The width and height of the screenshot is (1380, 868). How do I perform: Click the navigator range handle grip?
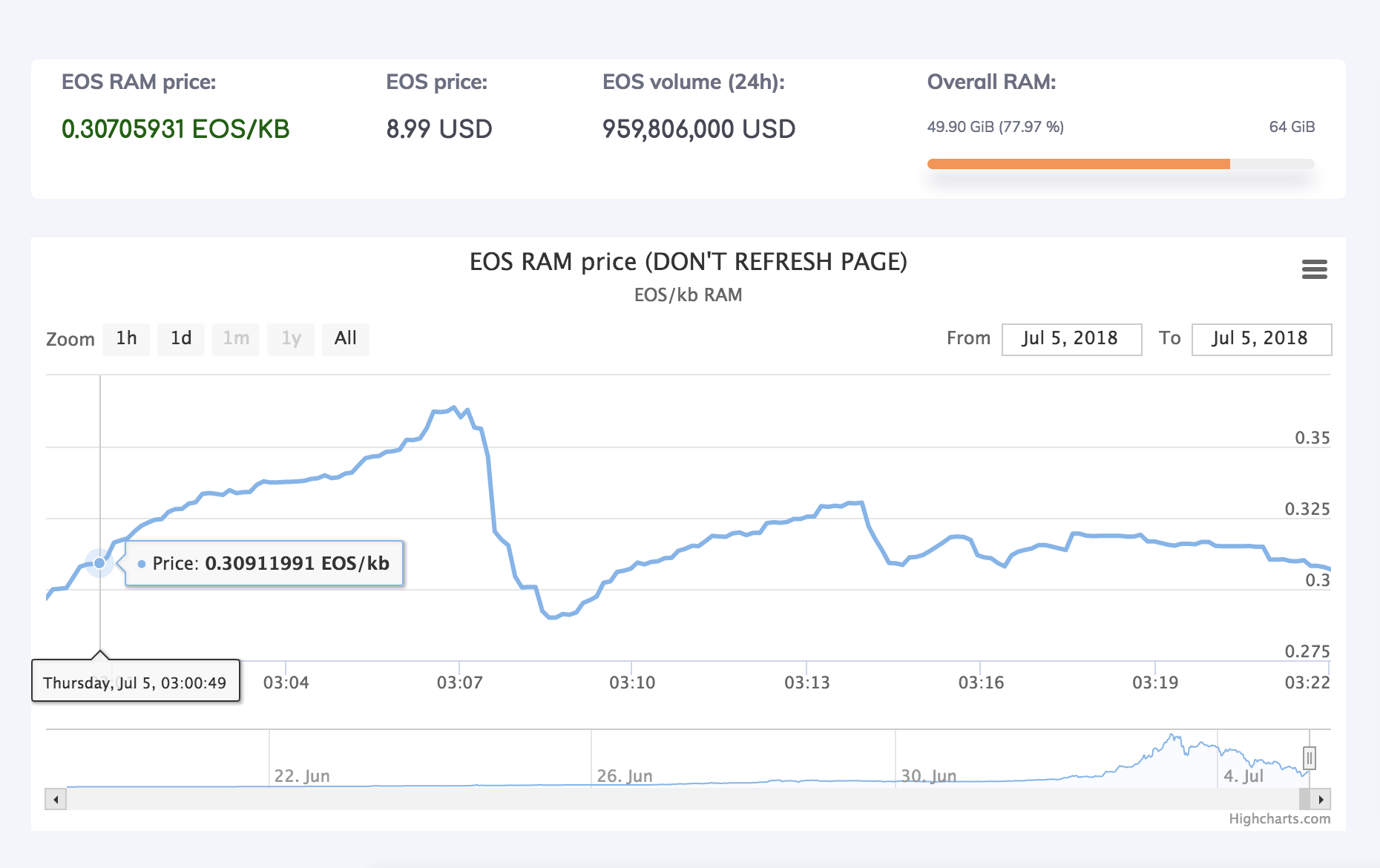point(1310,758)
